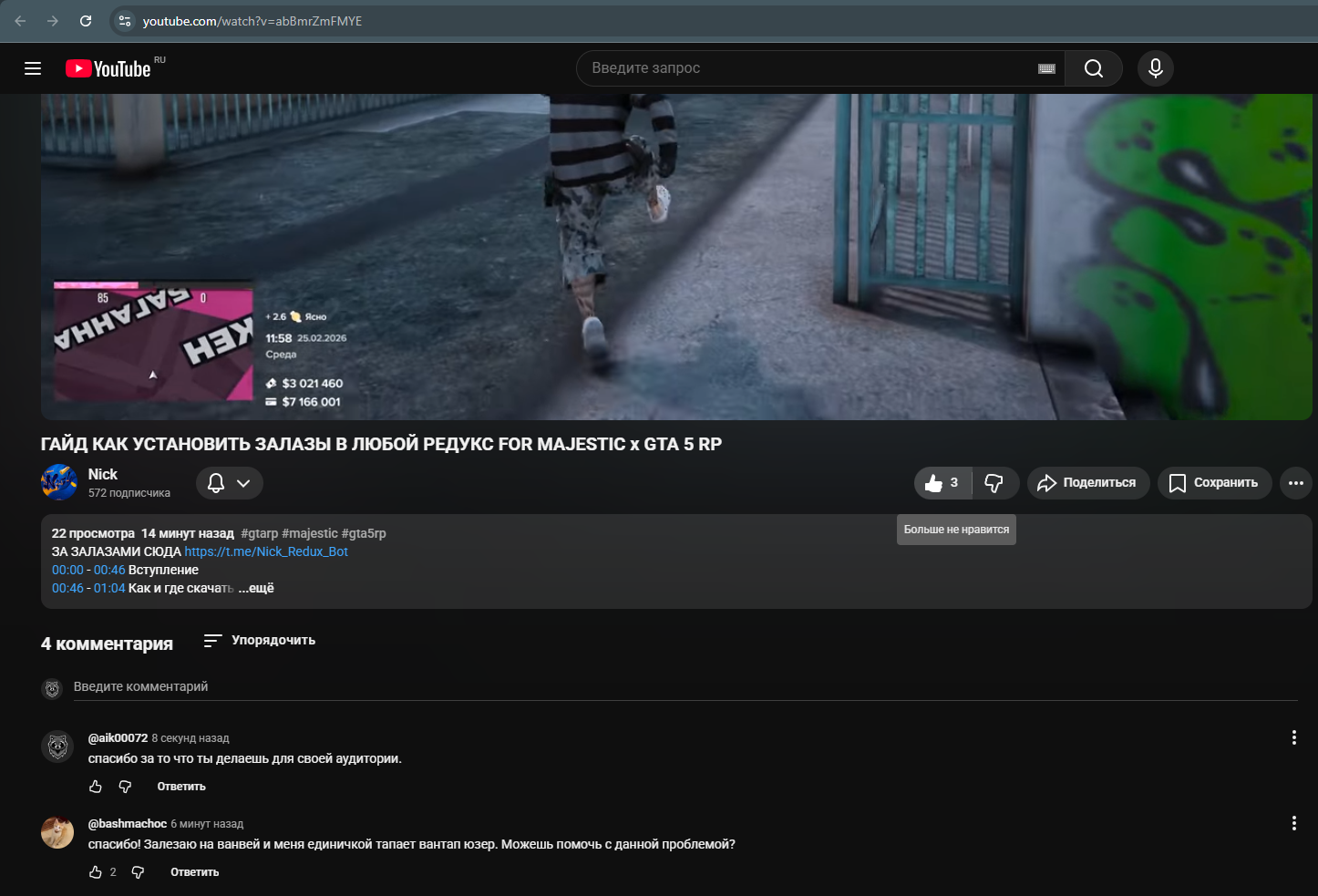This screenshot has width=1318, height=896.
Task: Open the YouTube guide hamburger menu
Action: (33, 68)
